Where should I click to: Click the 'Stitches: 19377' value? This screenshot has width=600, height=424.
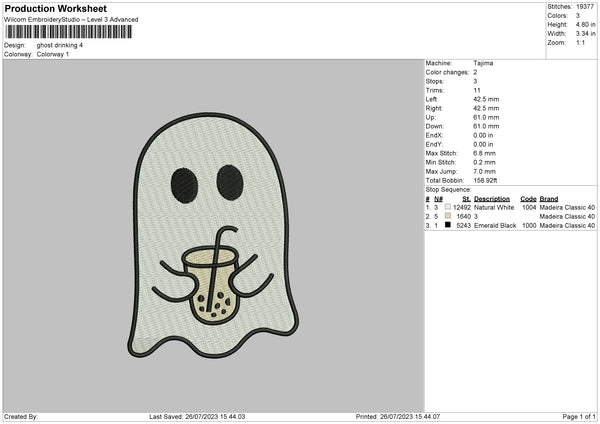(x=585, y=7)
